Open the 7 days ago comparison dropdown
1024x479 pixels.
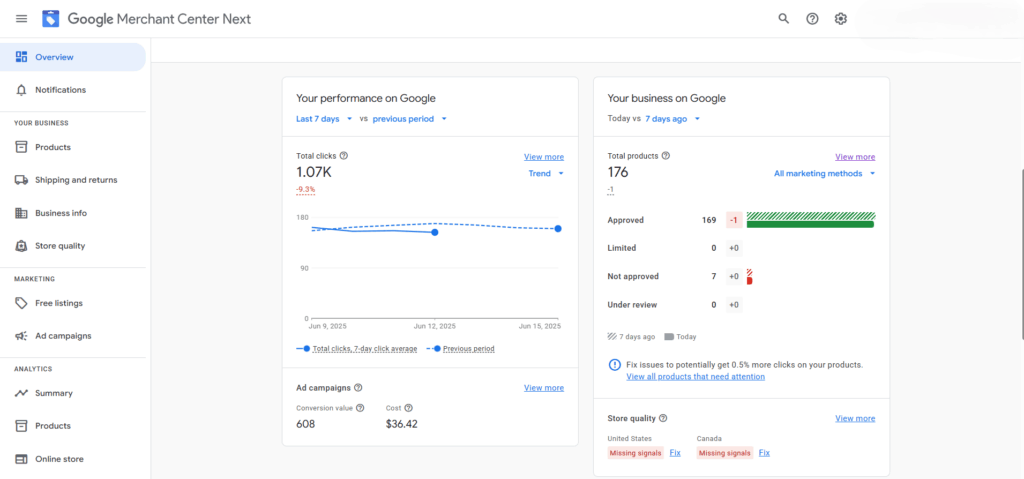[672, 119]
